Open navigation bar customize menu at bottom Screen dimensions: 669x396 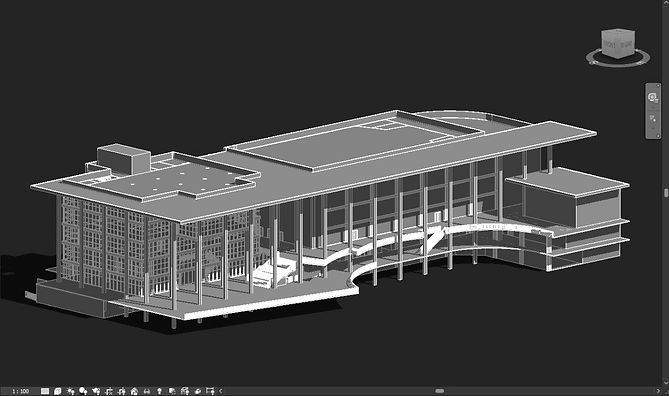[x=658, y=136]
